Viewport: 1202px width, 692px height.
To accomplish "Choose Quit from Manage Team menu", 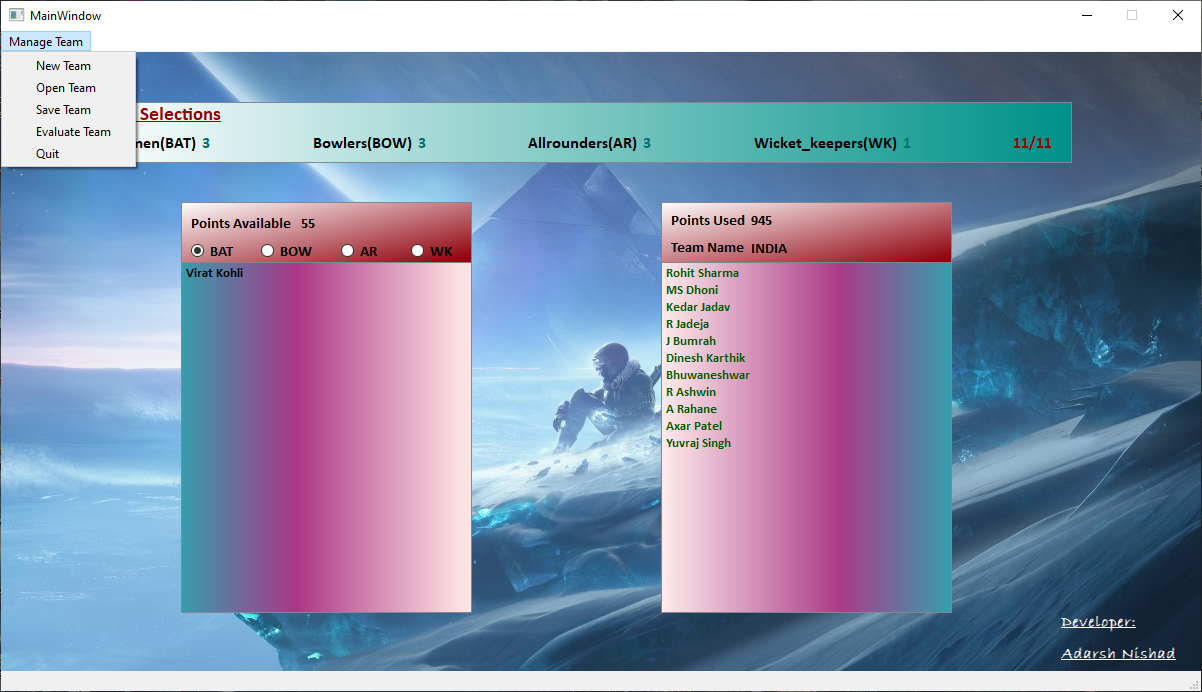I will pos(68,154).
